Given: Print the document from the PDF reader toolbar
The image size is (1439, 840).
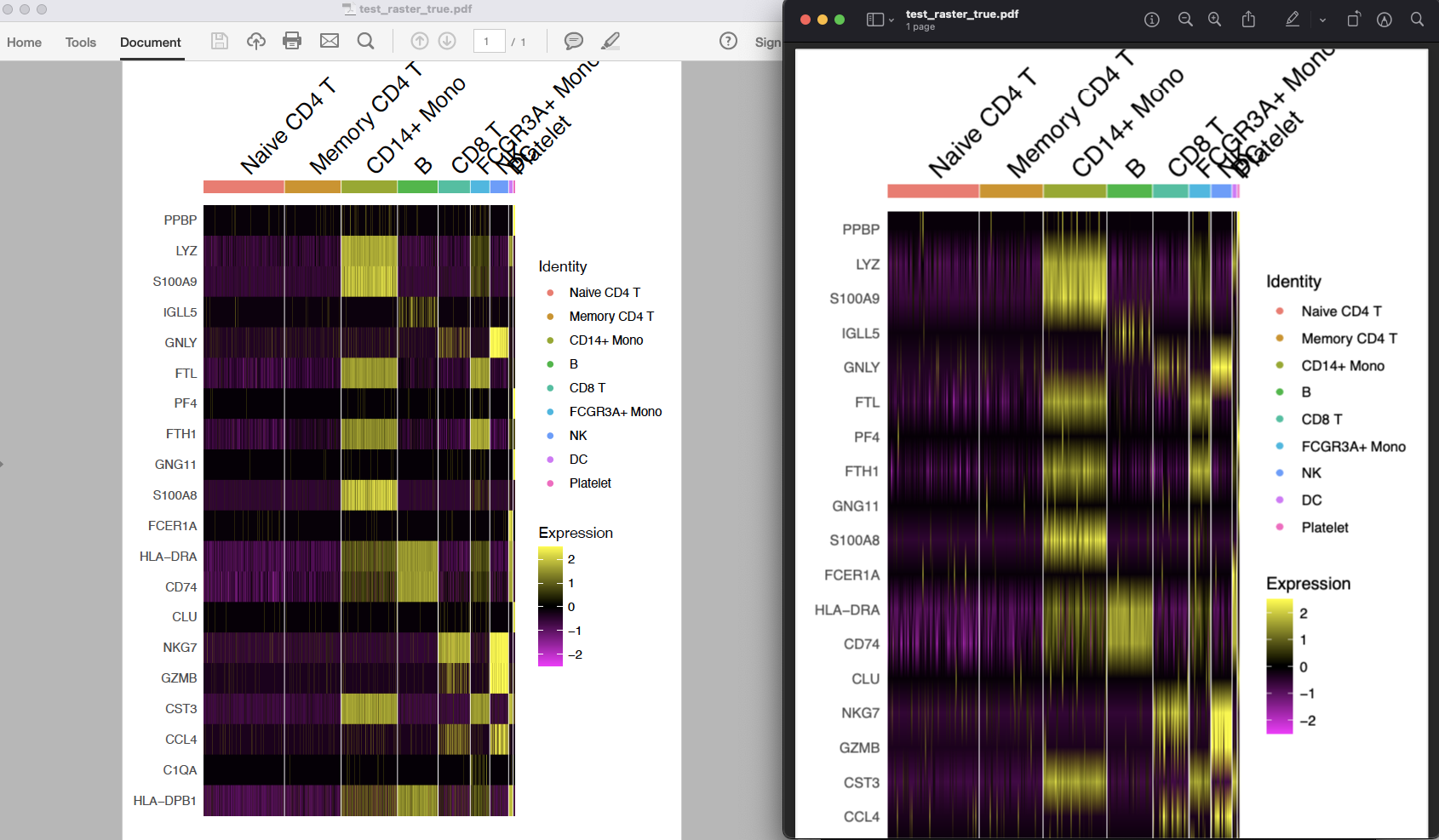Looking at the screenshot, I should tap(292, 41).
